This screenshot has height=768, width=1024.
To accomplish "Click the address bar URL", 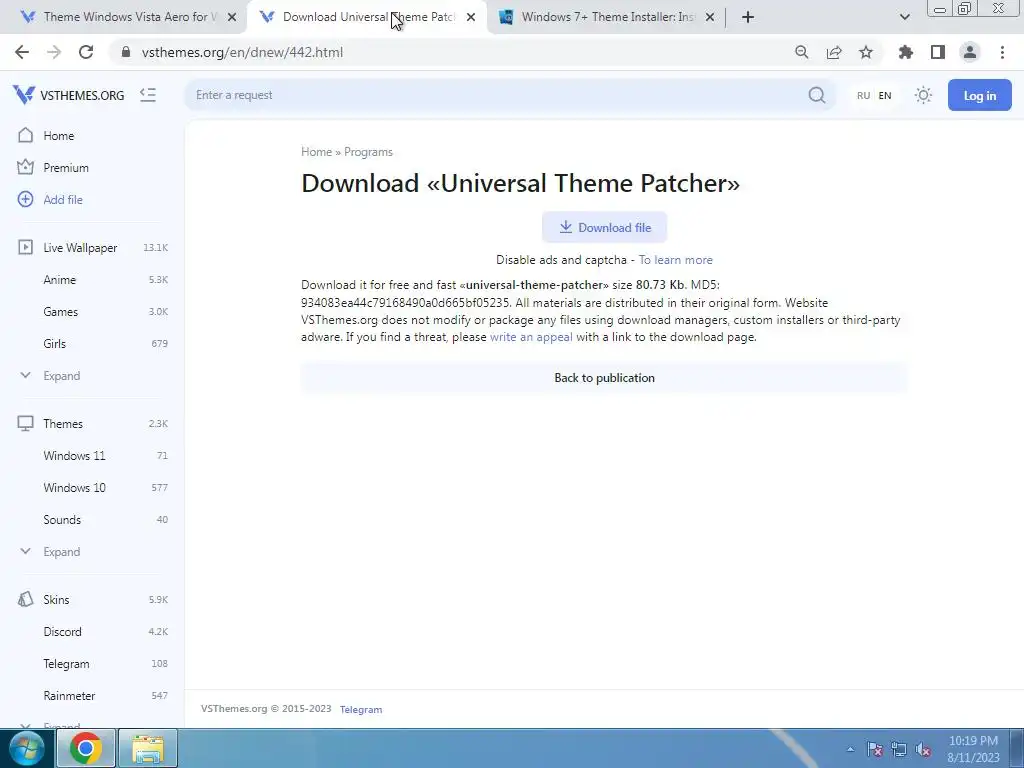I will tap(242, 52).
